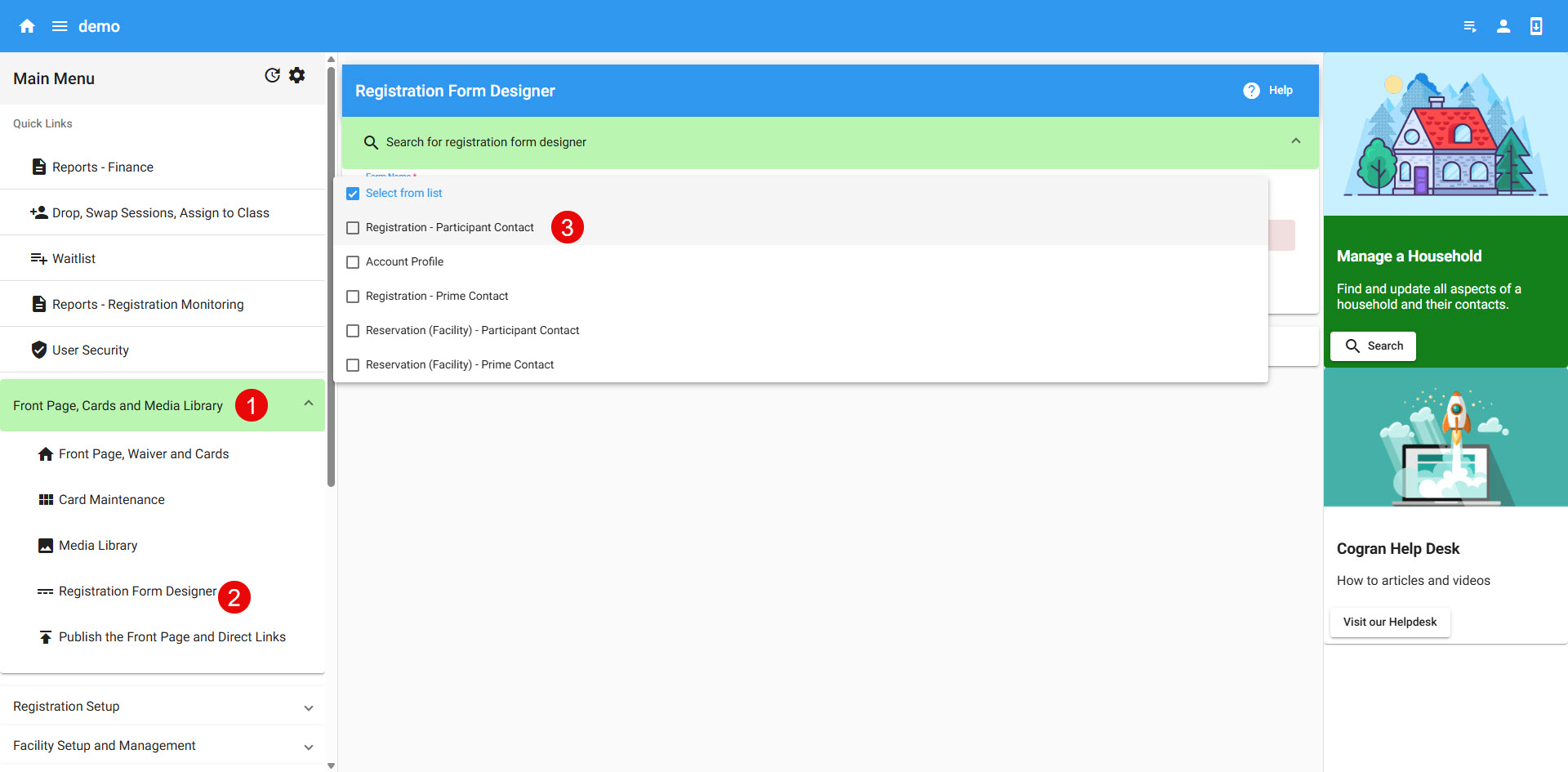Collapse Front Page, Cards and Media Library
This screenshot has height=772, width=1568.
click(308, 404)
